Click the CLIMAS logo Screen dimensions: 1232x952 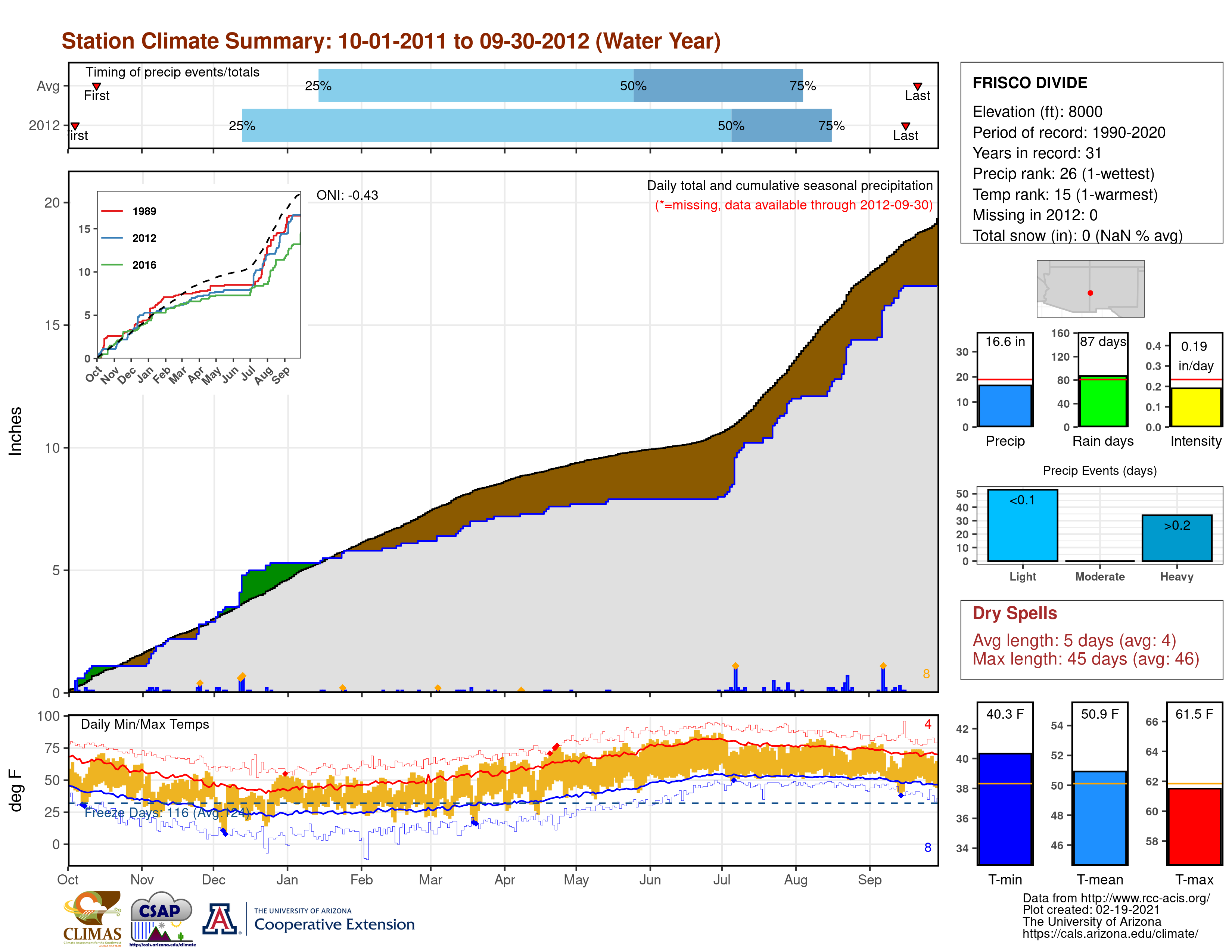(93, 918)
